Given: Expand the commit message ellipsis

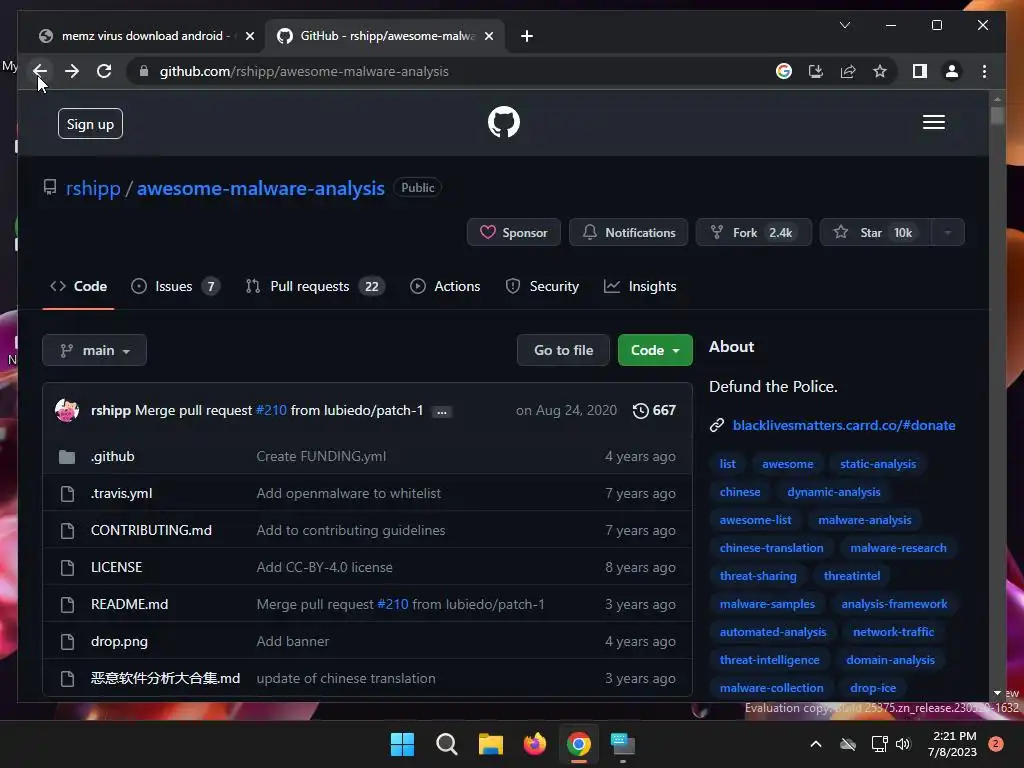Looking at the screenshot, I should click(442, 412).
